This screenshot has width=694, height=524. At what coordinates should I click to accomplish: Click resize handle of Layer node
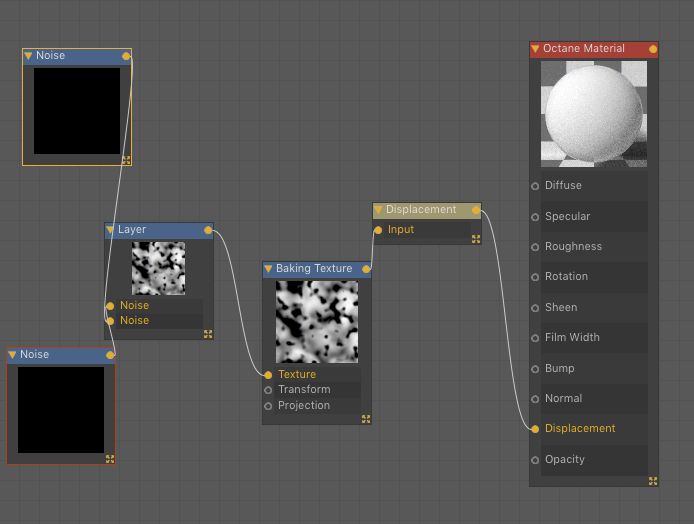(208, 334)
